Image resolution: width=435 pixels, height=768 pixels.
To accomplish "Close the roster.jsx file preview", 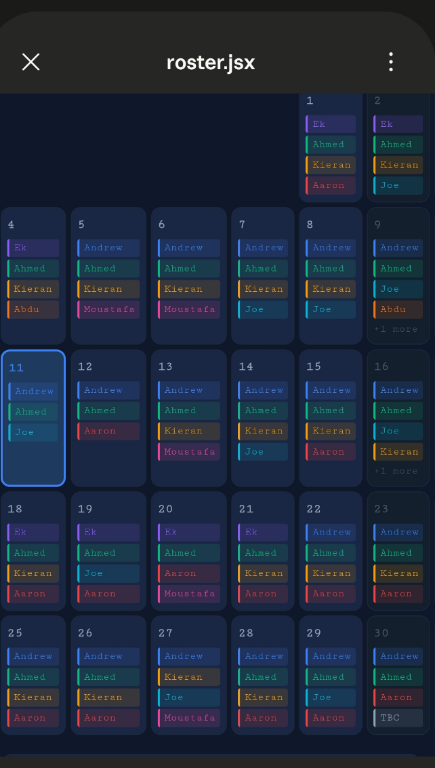I will [x=31, y=62].
